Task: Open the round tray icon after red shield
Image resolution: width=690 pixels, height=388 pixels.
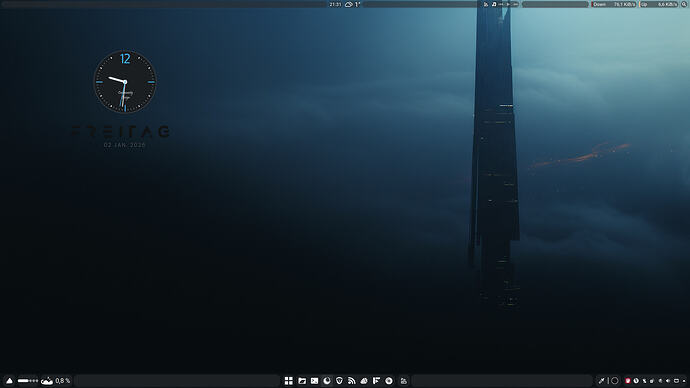Action: point(636,381)
